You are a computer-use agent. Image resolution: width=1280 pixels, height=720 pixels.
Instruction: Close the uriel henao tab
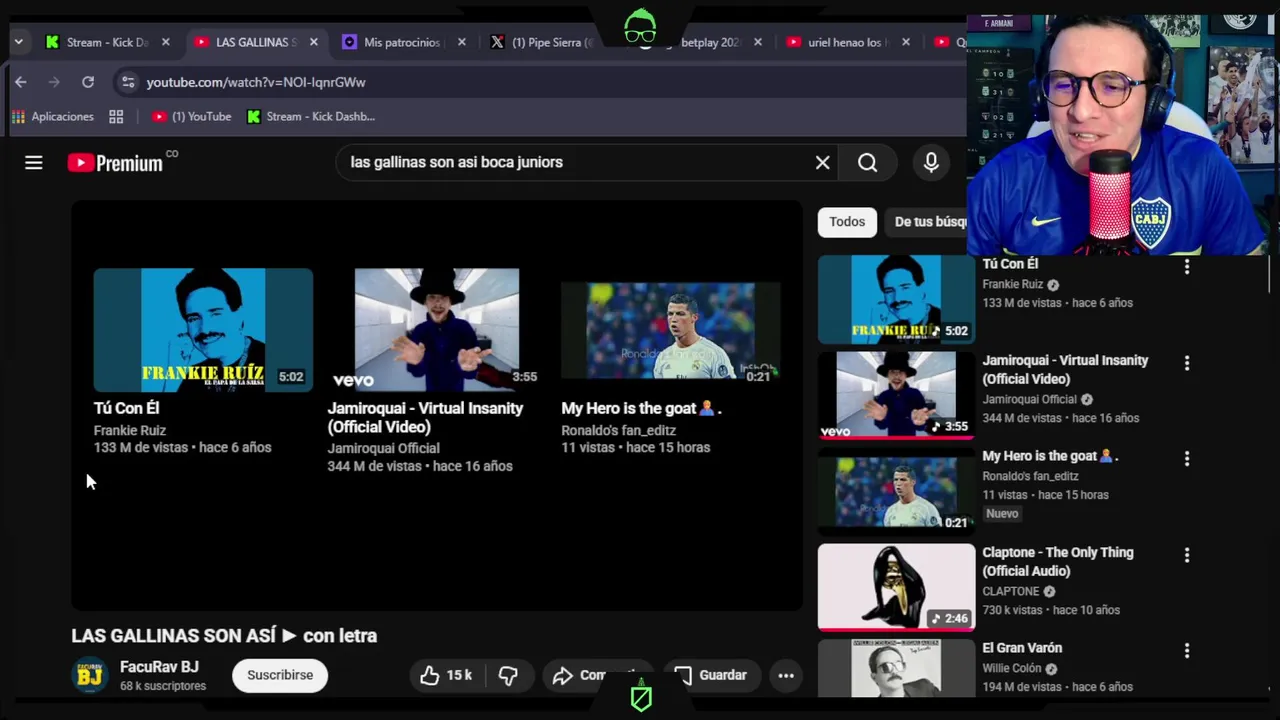pyautogui.click(x=906, y=42)
